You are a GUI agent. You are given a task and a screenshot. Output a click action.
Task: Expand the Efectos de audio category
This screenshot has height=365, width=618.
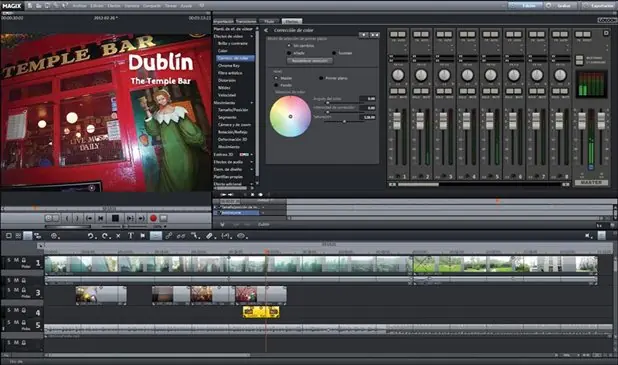pos(252,162)
